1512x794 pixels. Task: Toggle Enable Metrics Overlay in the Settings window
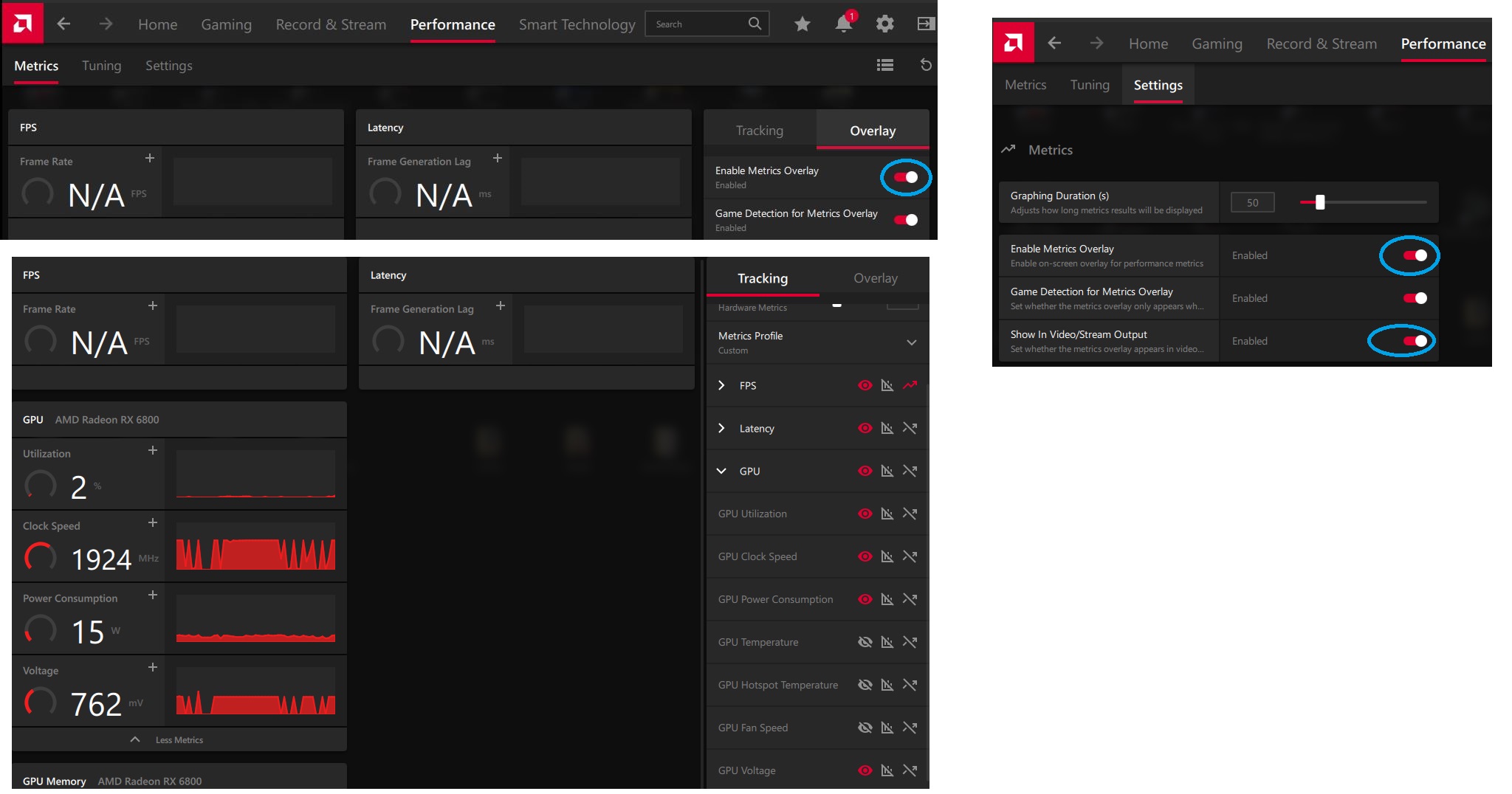[x=1415, y=255]
